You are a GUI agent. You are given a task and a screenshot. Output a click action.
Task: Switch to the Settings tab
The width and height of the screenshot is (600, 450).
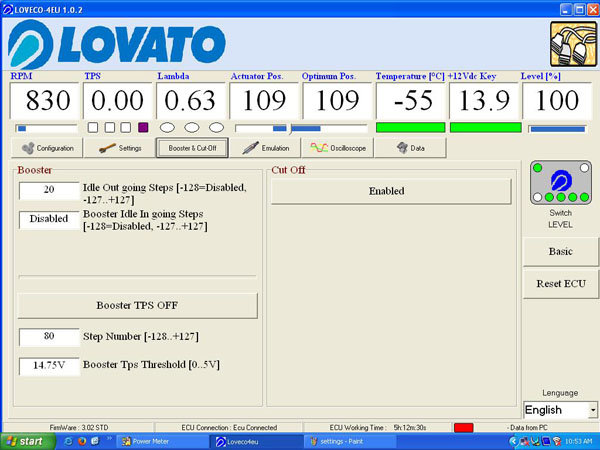(119, 148)
